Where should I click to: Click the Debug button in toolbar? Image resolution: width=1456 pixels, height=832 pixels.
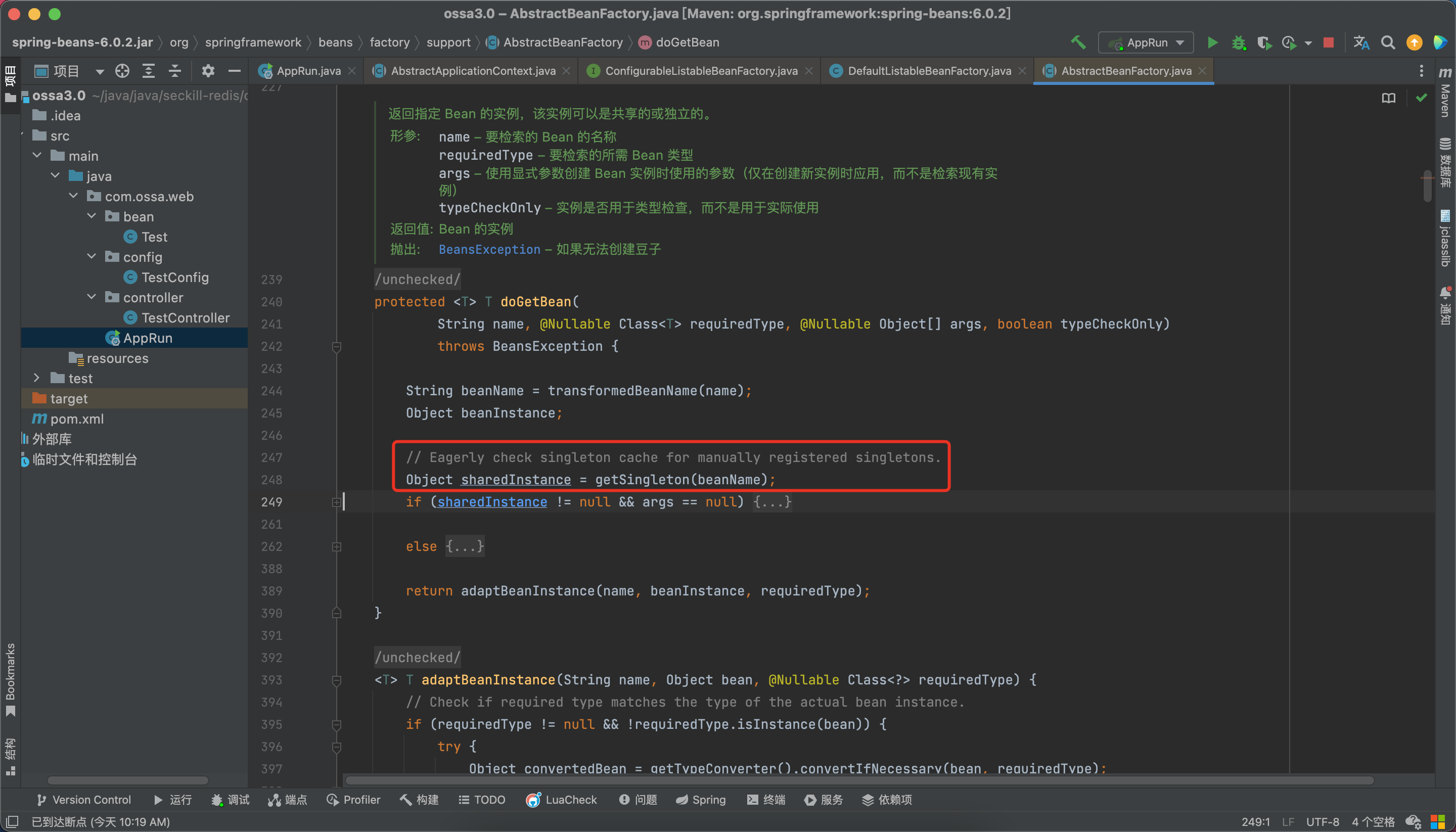1237,42
